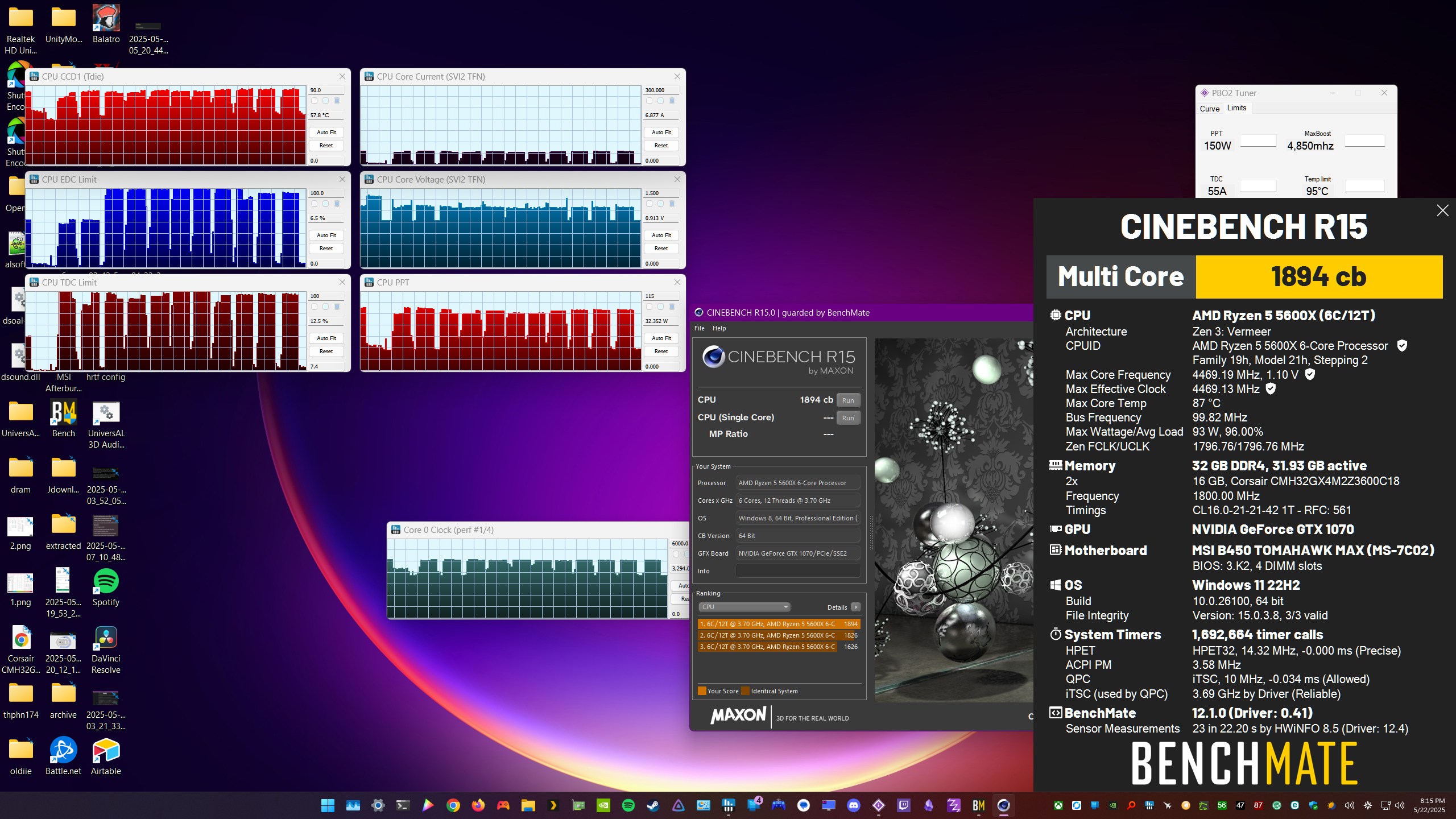The image size is (1456, 819).
Task: Open File Explorer from the taskbar
Action: click(528, 805)
